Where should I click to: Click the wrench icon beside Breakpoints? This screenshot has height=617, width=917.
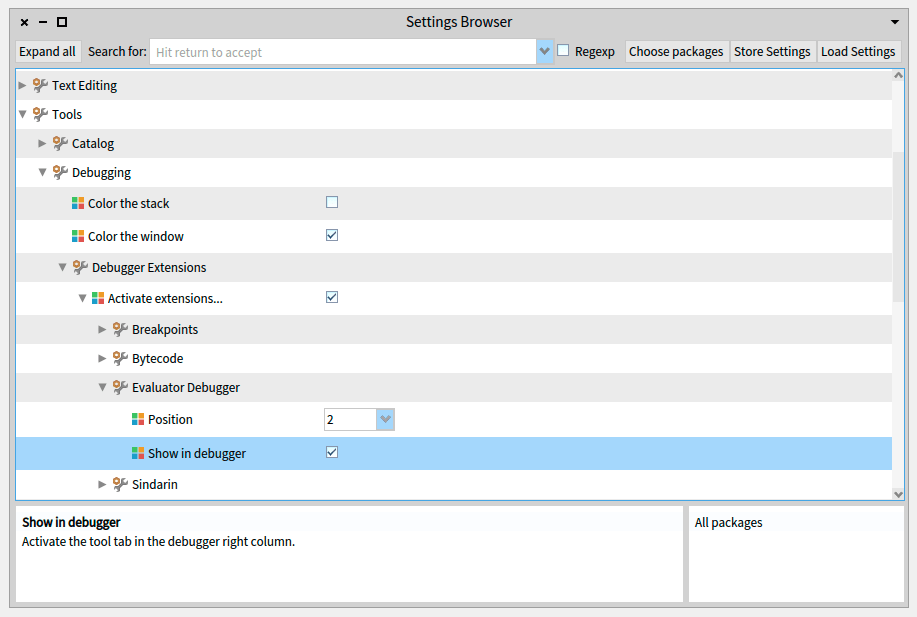(120, 330)
